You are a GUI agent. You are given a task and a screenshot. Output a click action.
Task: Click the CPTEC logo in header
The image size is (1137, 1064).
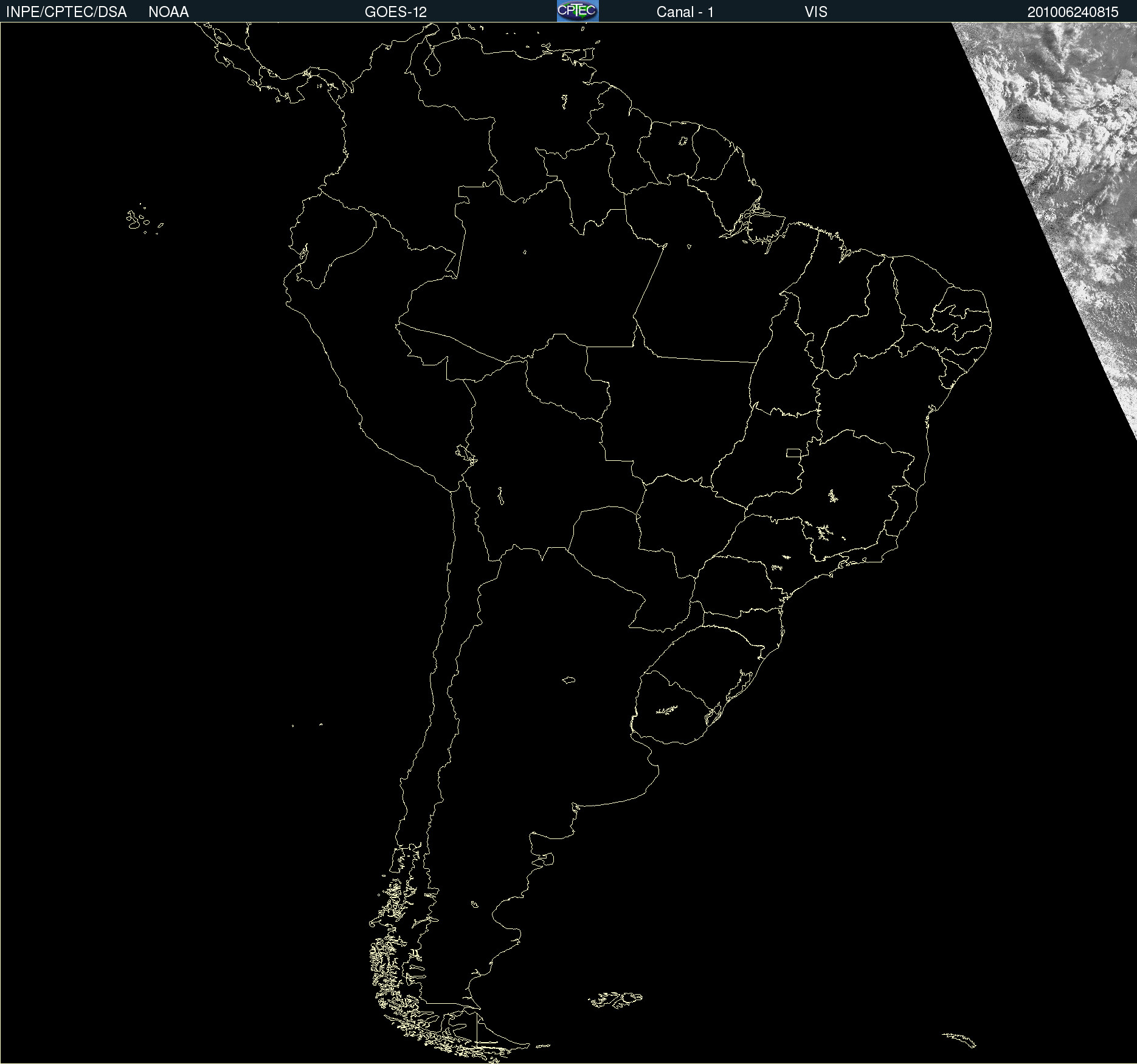tap(578, 11)
